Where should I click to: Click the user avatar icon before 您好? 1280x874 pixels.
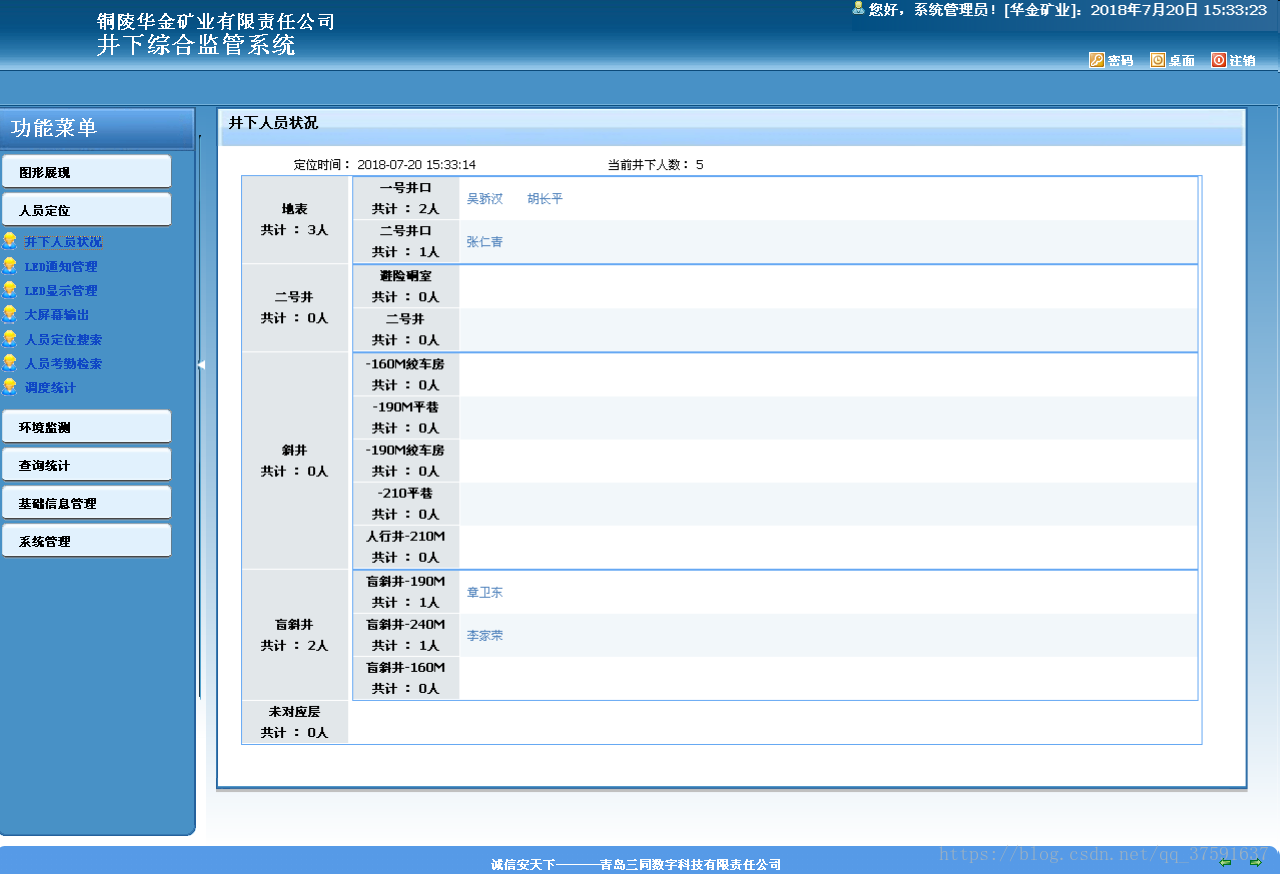[858, 8]
